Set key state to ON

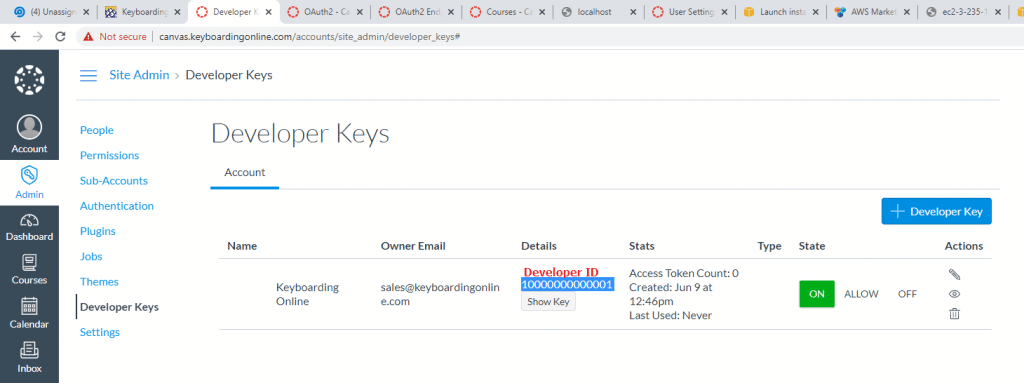click(x=817, y=294)
